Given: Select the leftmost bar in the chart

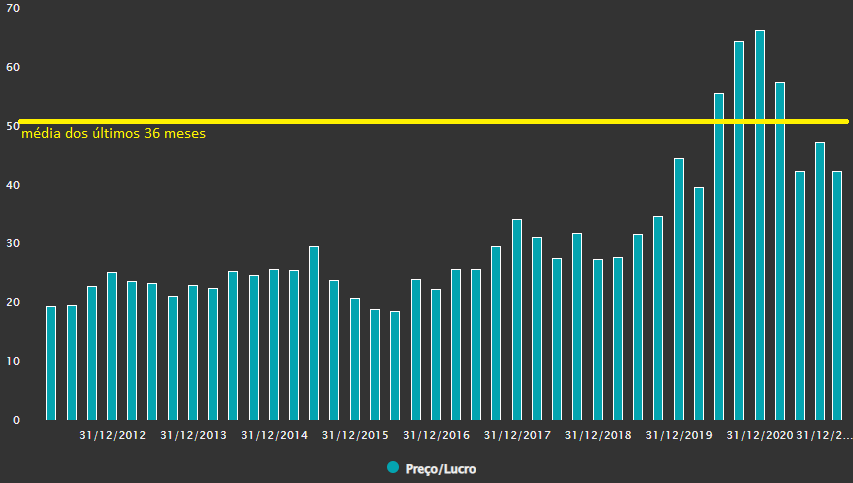Looking at the screenshot, I should (x=51, y=363).
